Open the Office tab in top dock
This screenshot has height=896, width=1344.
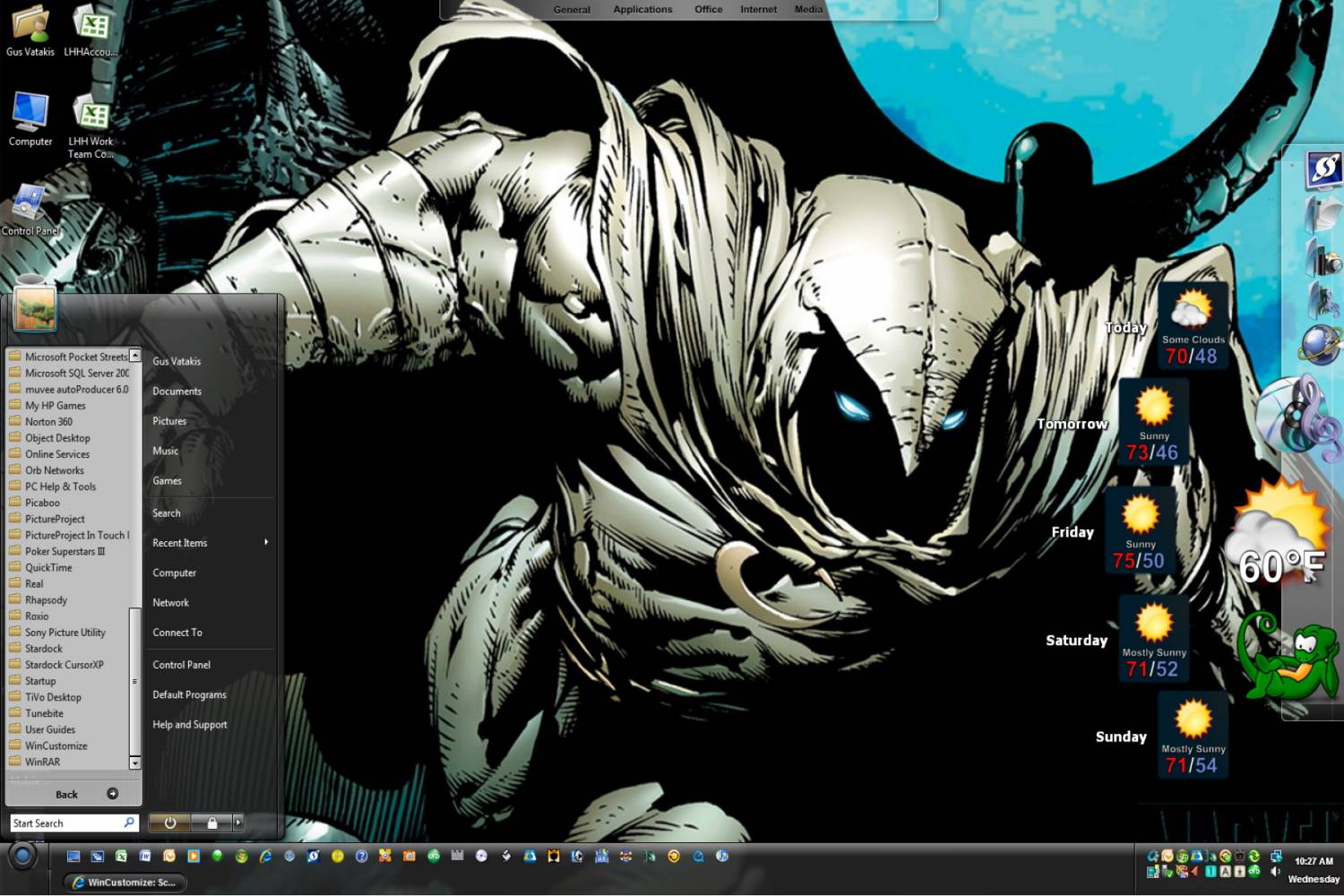tap(708, 10)
